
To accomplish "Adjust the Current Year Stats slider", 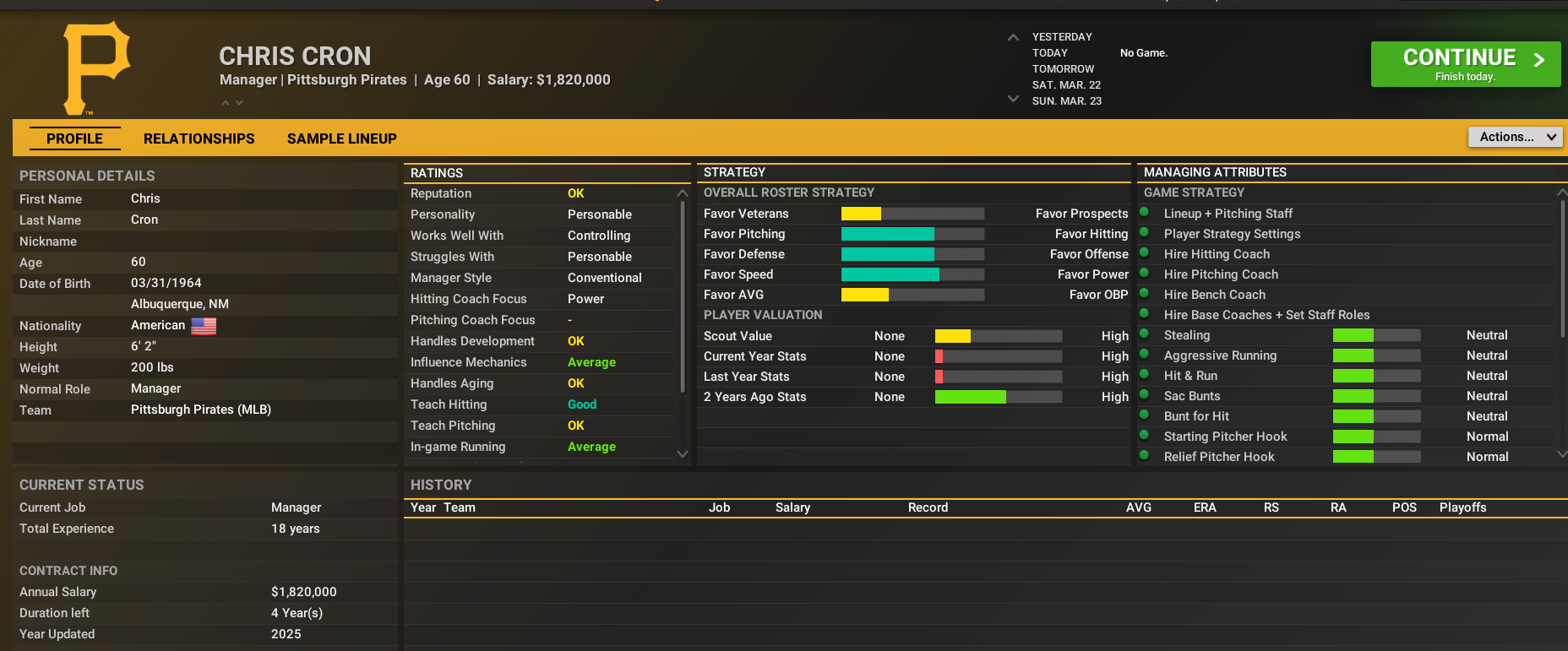I will click(x=999, y=356).
